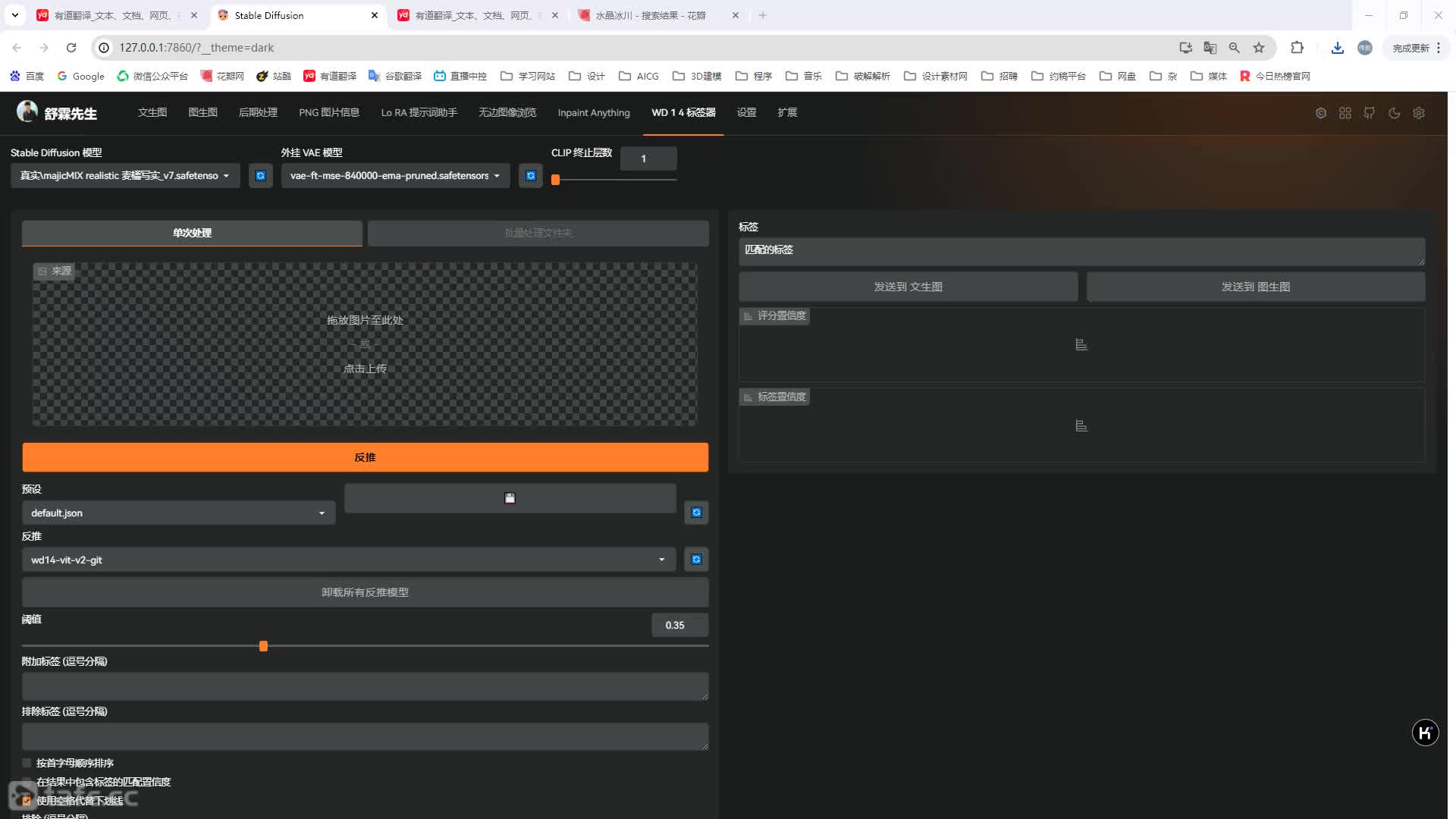Enable 按首字母顺序排序 checkbox
This screenshot has height=819, width=1456.
27,763
